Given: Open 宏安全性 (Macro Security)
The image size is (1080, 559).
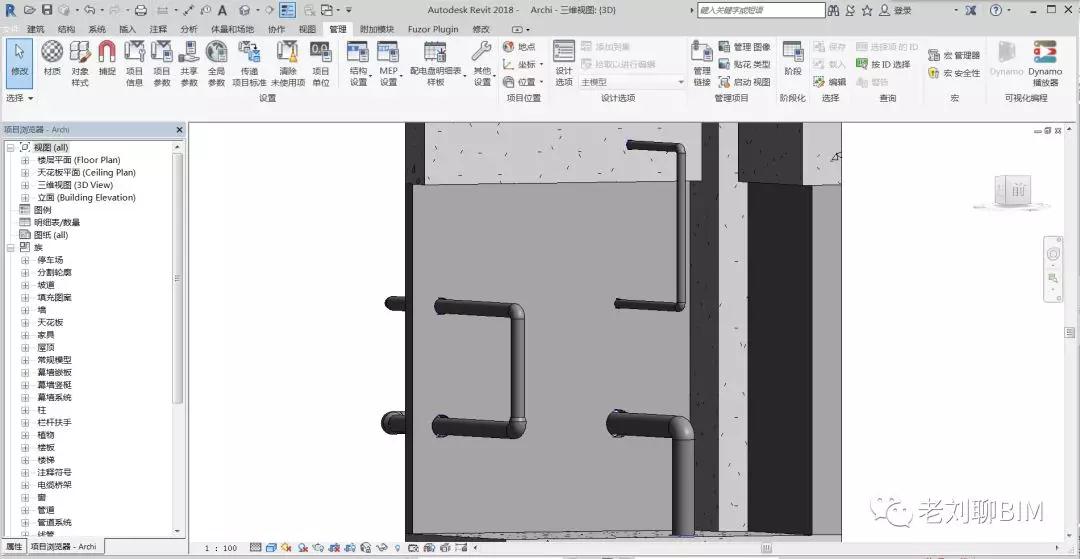Looking at the screenshot, I should click(954, 73).
